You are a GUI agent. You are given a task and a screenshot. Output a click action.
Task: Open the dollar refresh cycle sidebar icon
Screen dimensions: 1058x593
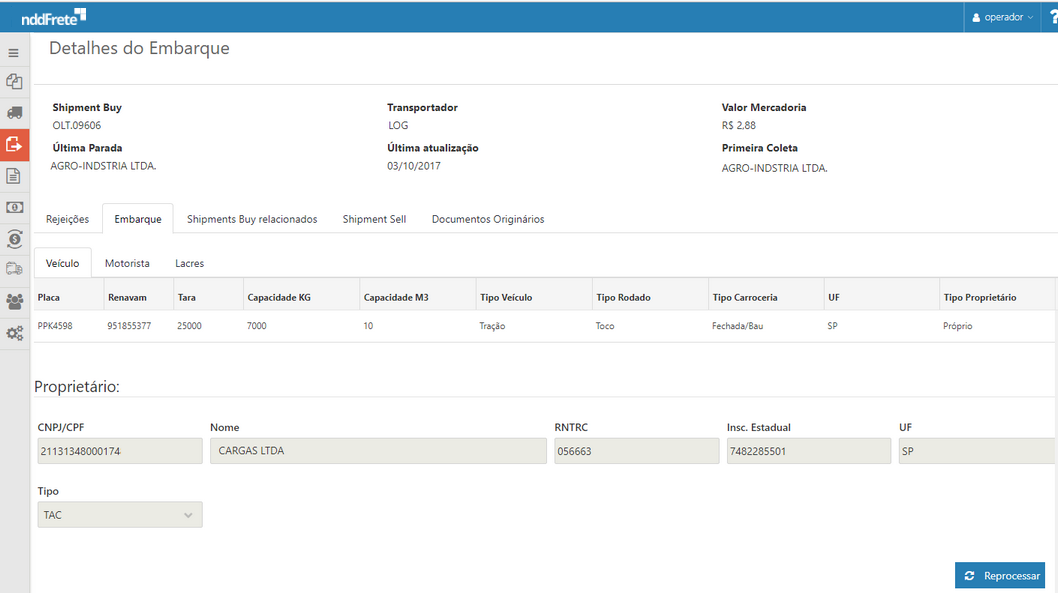[14, 238]
